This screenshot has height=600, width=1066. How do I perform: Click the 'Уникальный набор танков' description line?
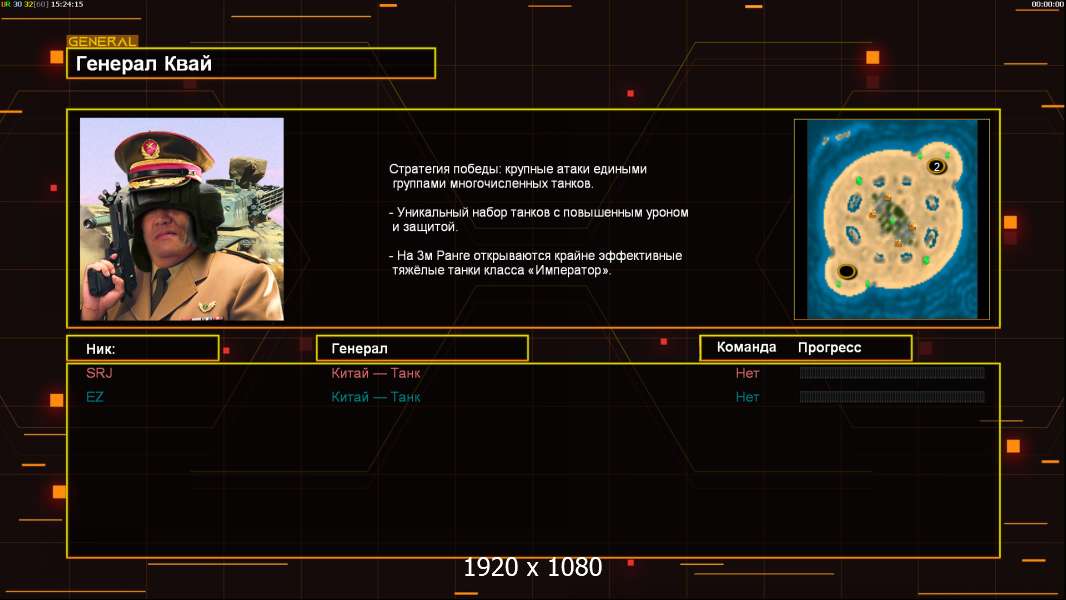pyautogui.click(x=538, y=219)
